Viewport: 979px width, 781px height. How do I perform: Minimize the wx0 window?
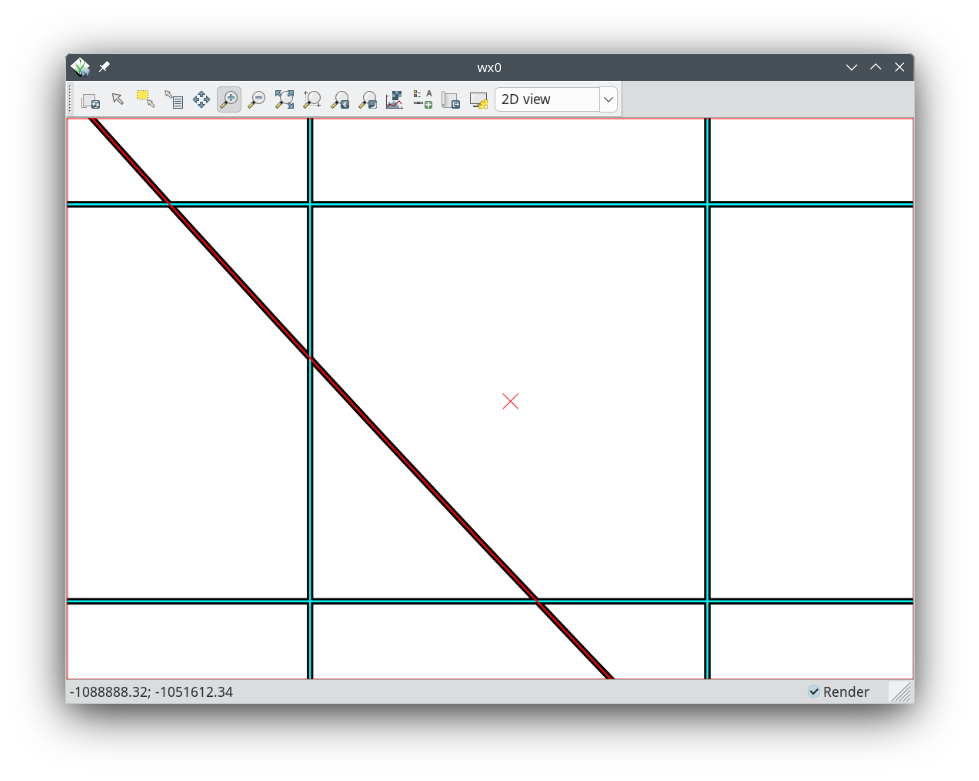click(851, 67)
